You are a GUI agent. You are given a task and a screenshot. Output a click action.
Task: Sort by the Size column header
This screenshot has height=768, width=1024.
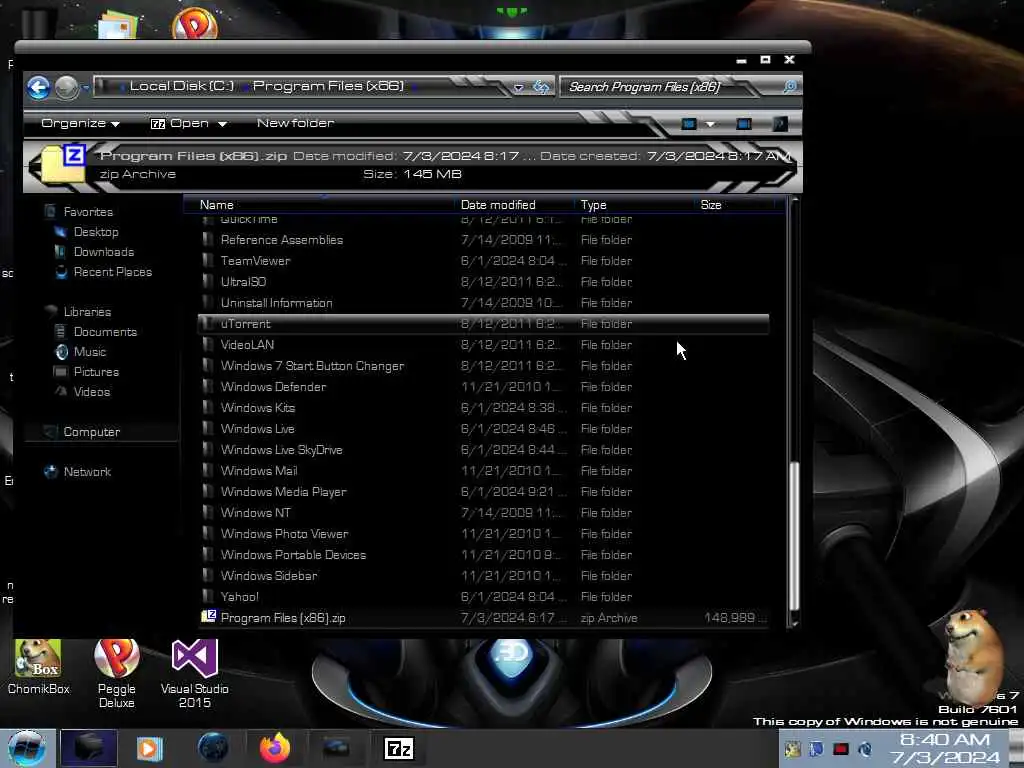pos(735,205)
